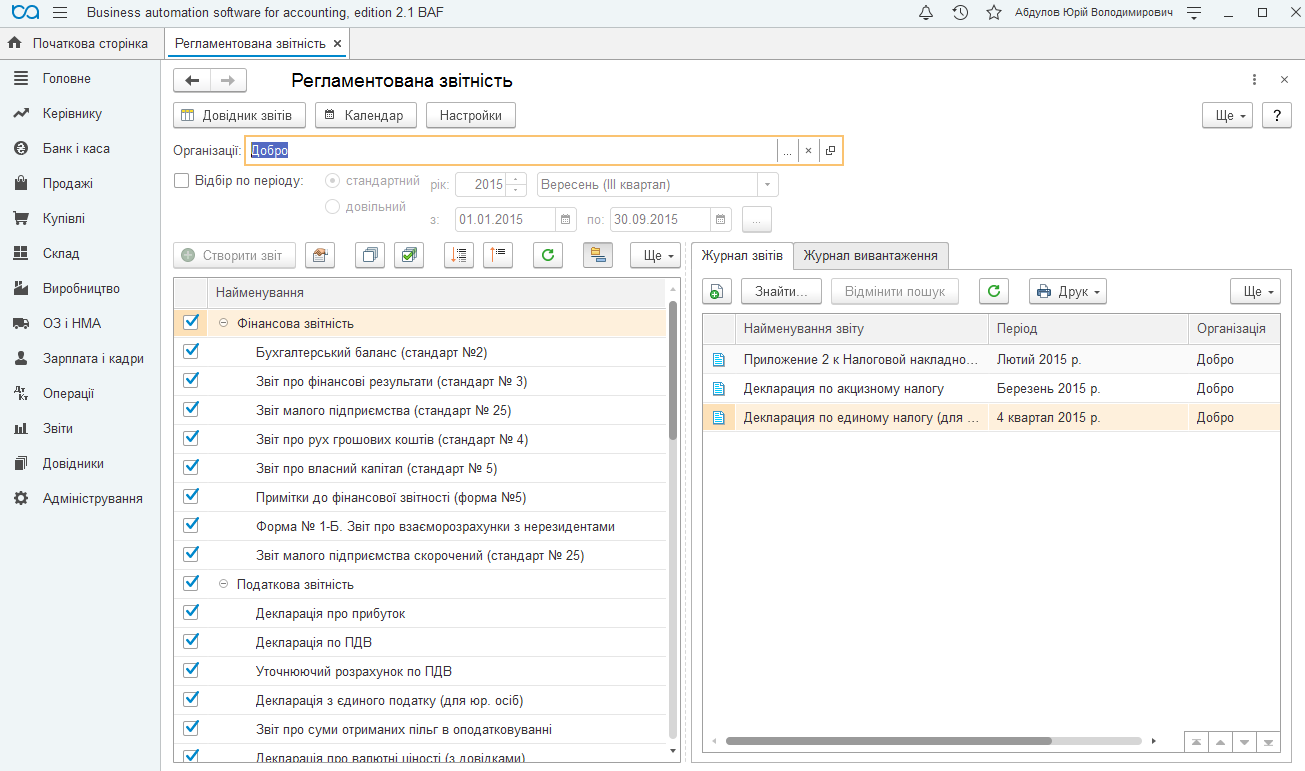The height and width of the screenshot is (771, 1305).
Task: Click the uncheck all reports icon
Action: coord(370,255)
